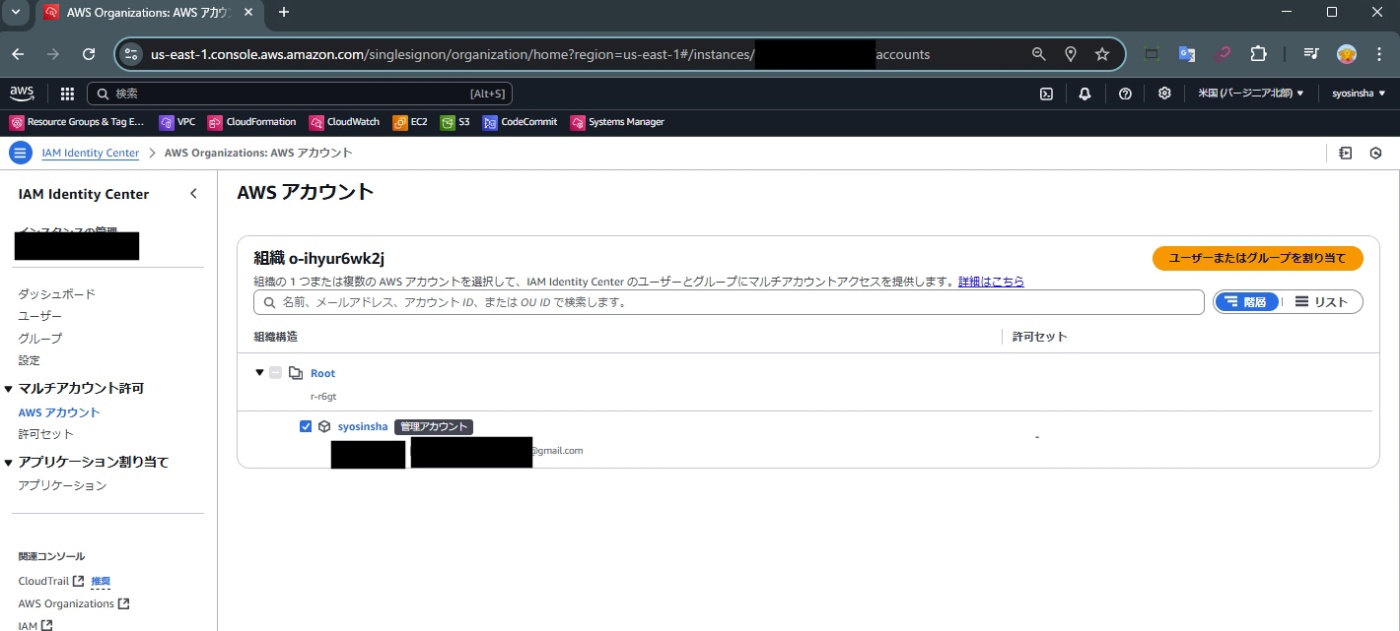Switch to 階層 hierarchy view
Screen dimensions: 1400x631
coord(1246,302)
